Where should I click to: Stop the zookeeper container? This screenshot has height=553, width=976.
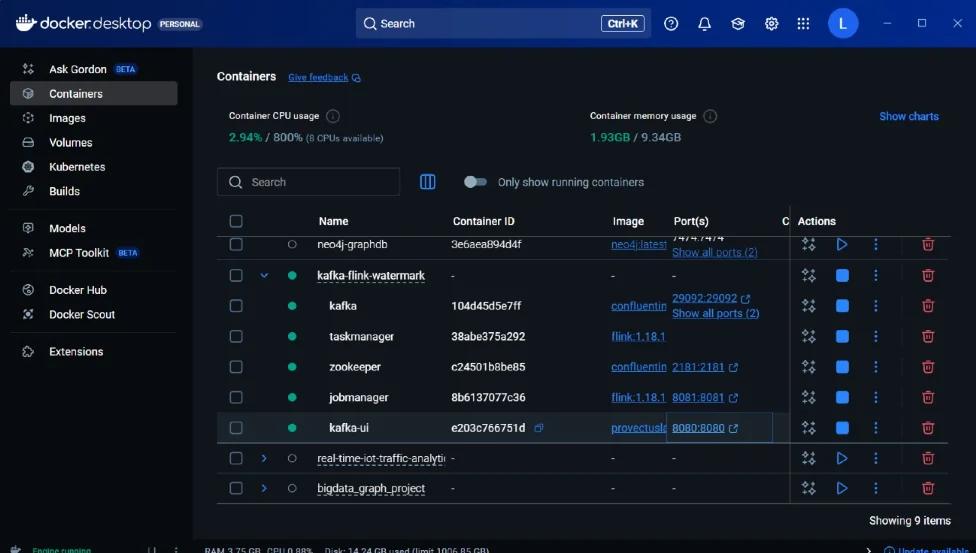pos(842,367)
